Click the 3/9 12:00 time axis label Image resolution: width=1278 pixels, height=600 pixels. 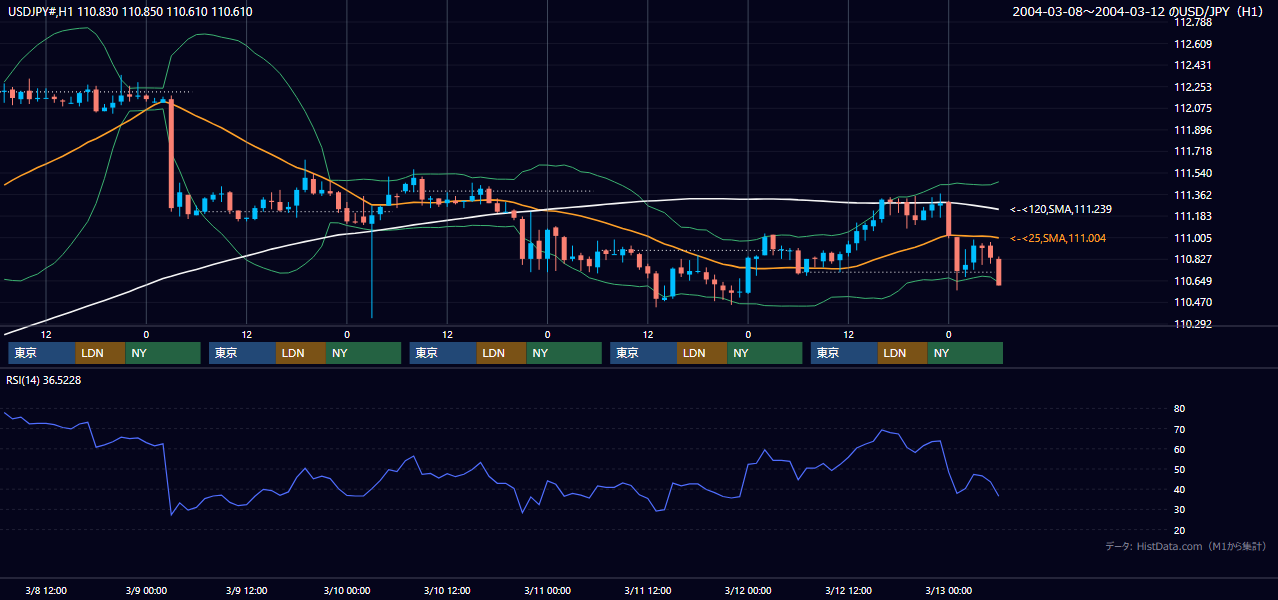[x=246, y=590]
